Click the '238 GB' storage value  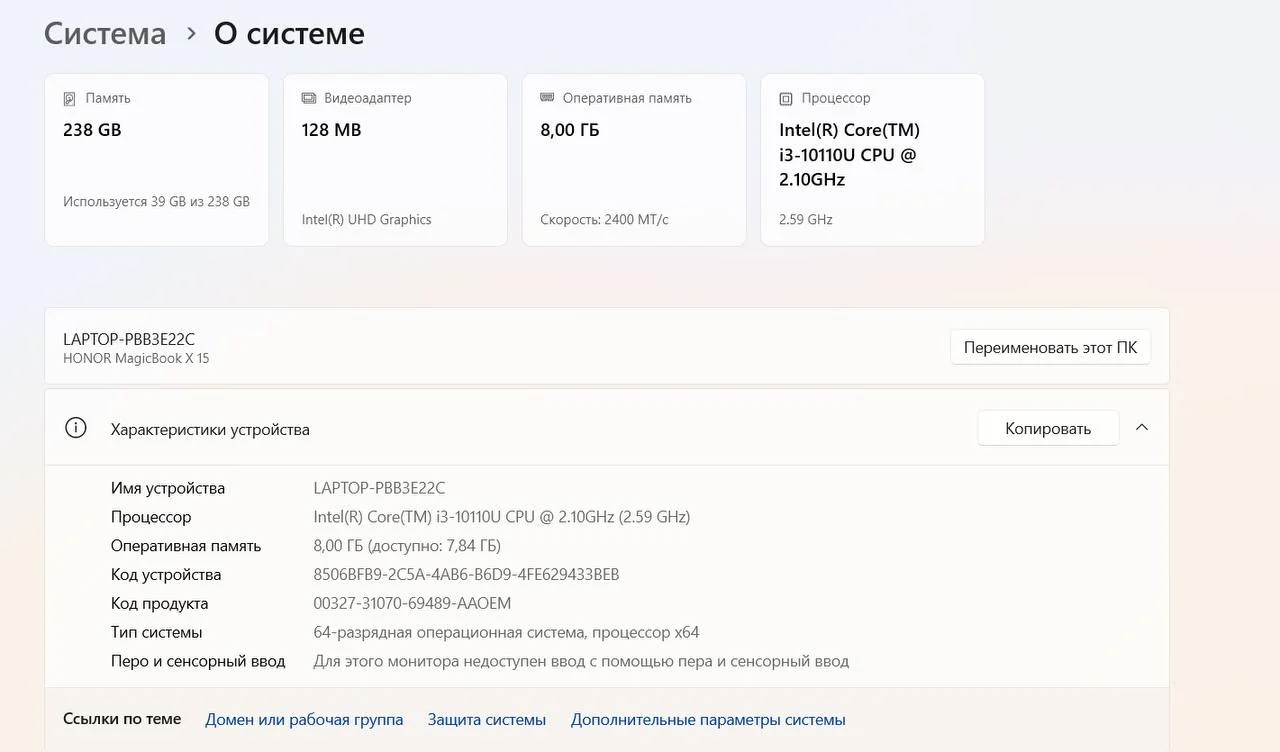(x=92, y=130)
